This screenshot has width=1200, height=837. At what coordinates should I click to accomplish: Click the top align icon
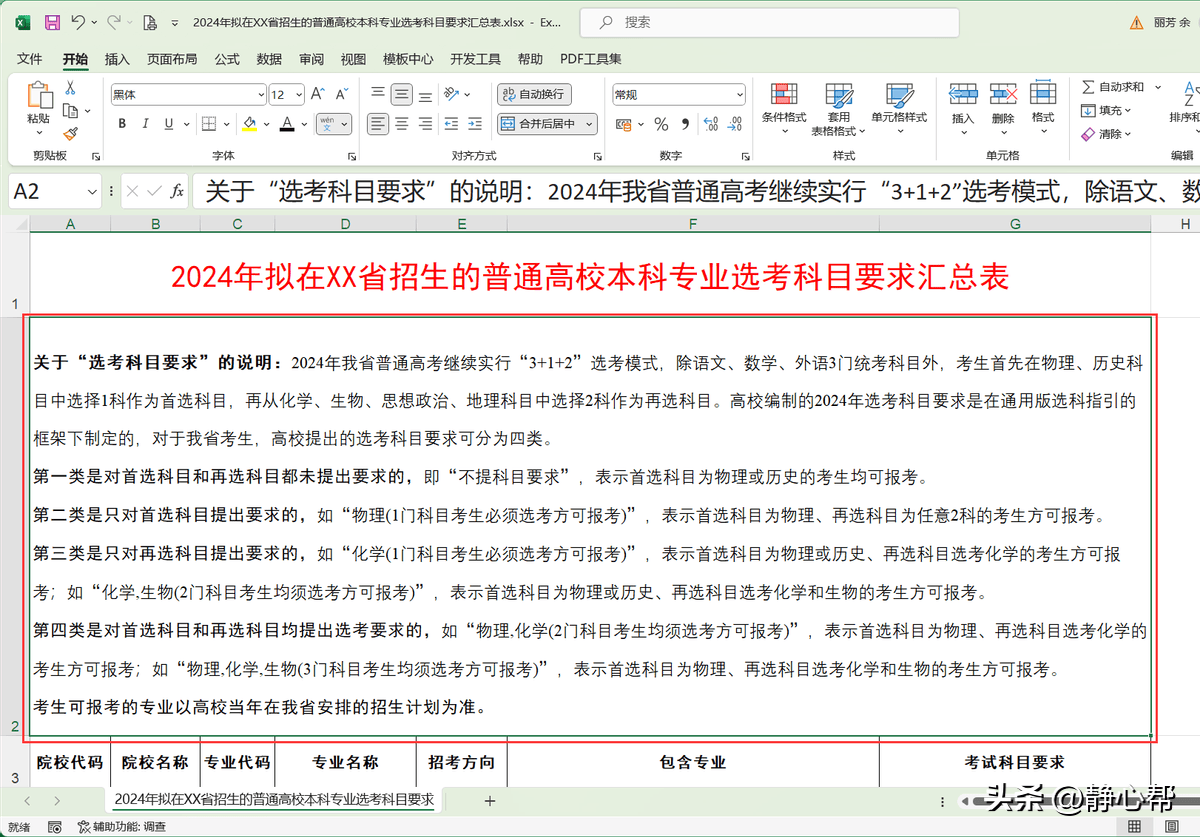pos(378,94)
